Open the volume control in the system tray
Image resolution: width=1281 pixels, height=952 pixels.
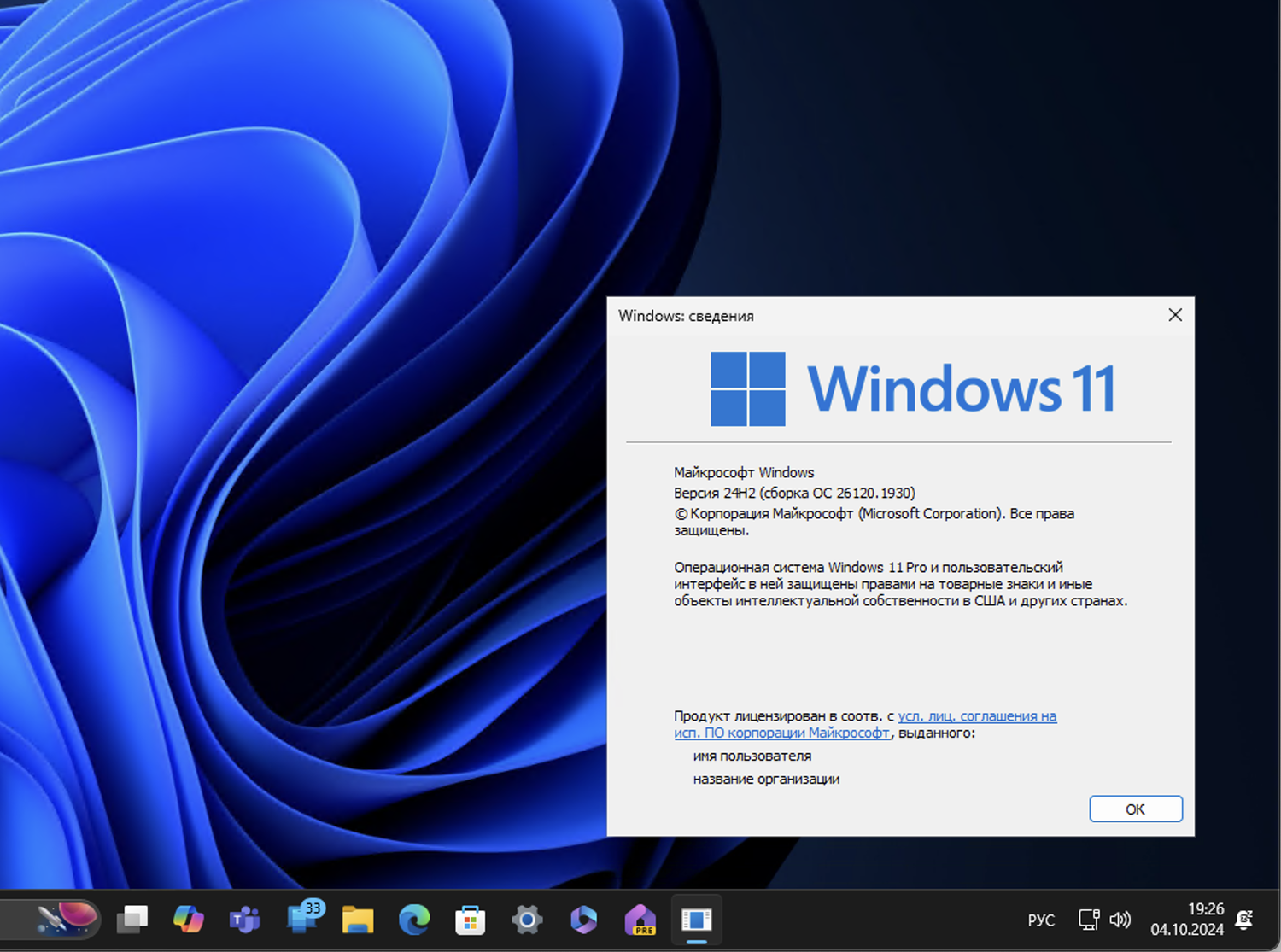coord(1120,920)
